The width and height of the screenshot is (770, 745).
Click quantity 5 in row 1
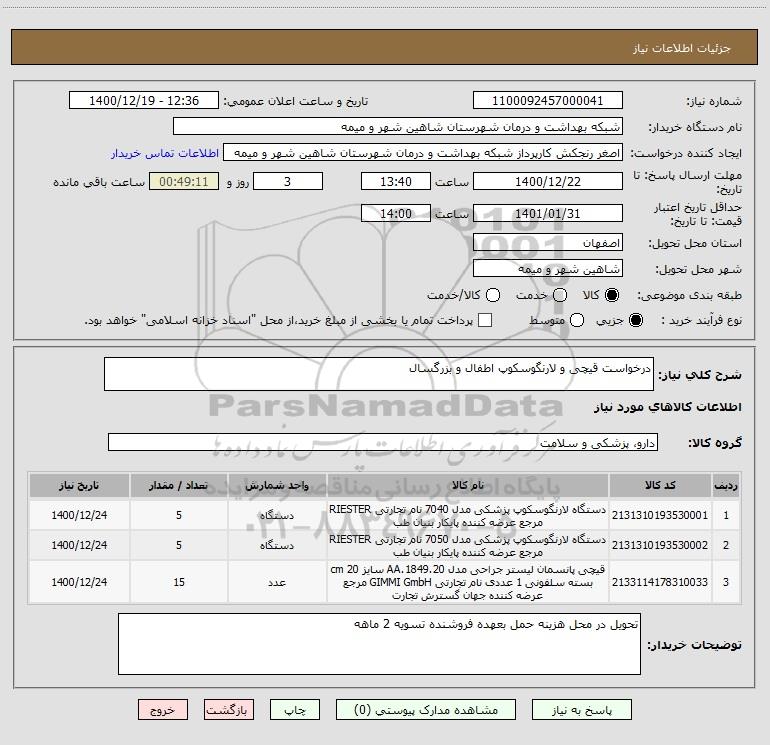tap(179, 515)
